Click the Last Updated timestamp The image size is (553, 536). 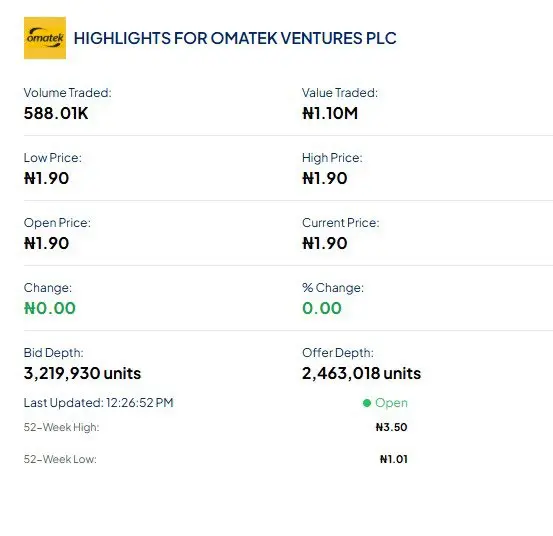98,403
